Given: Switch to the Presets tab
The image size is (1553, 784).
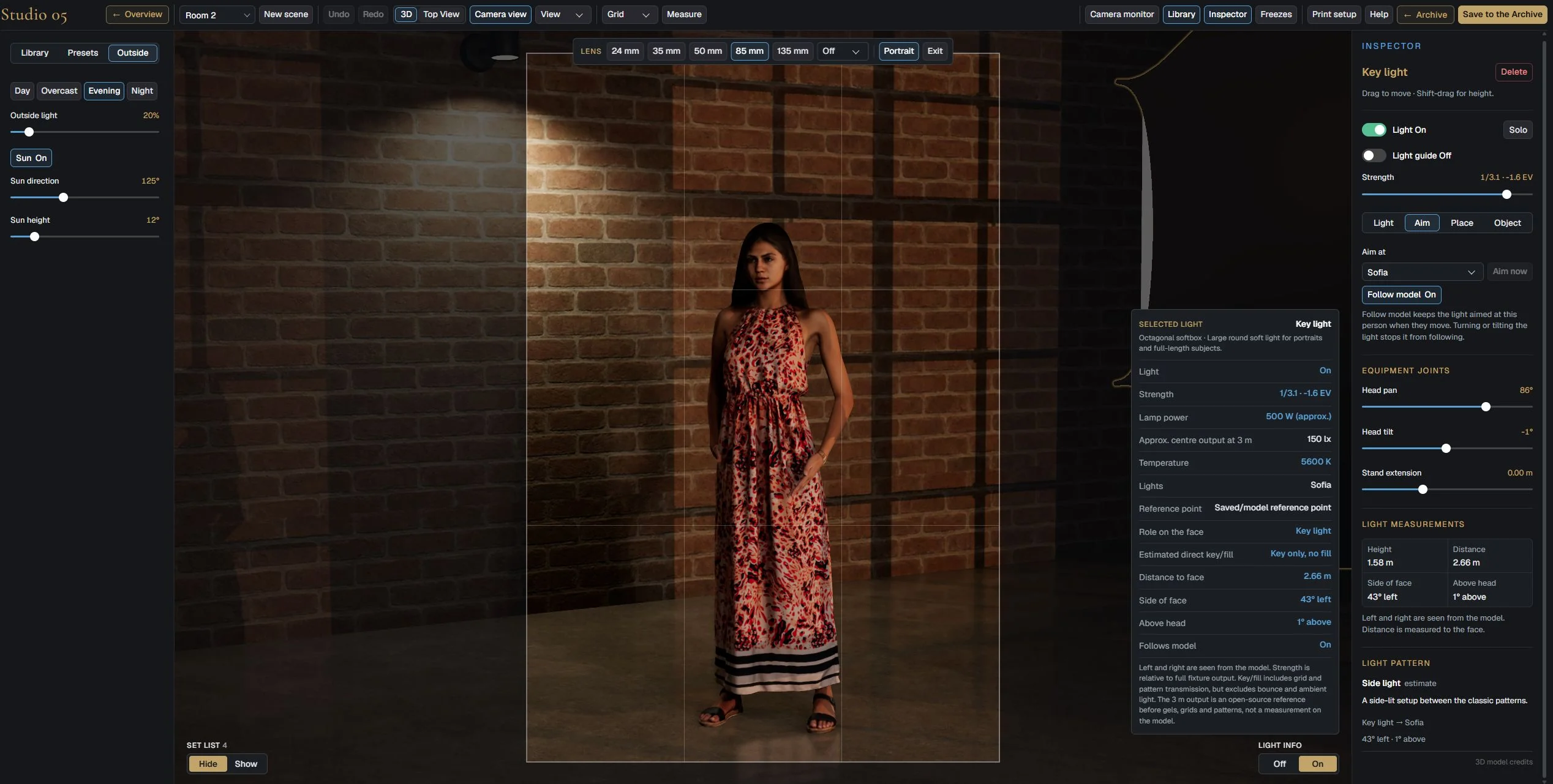Looking at the screenshot, I should (x=83, y=53).
